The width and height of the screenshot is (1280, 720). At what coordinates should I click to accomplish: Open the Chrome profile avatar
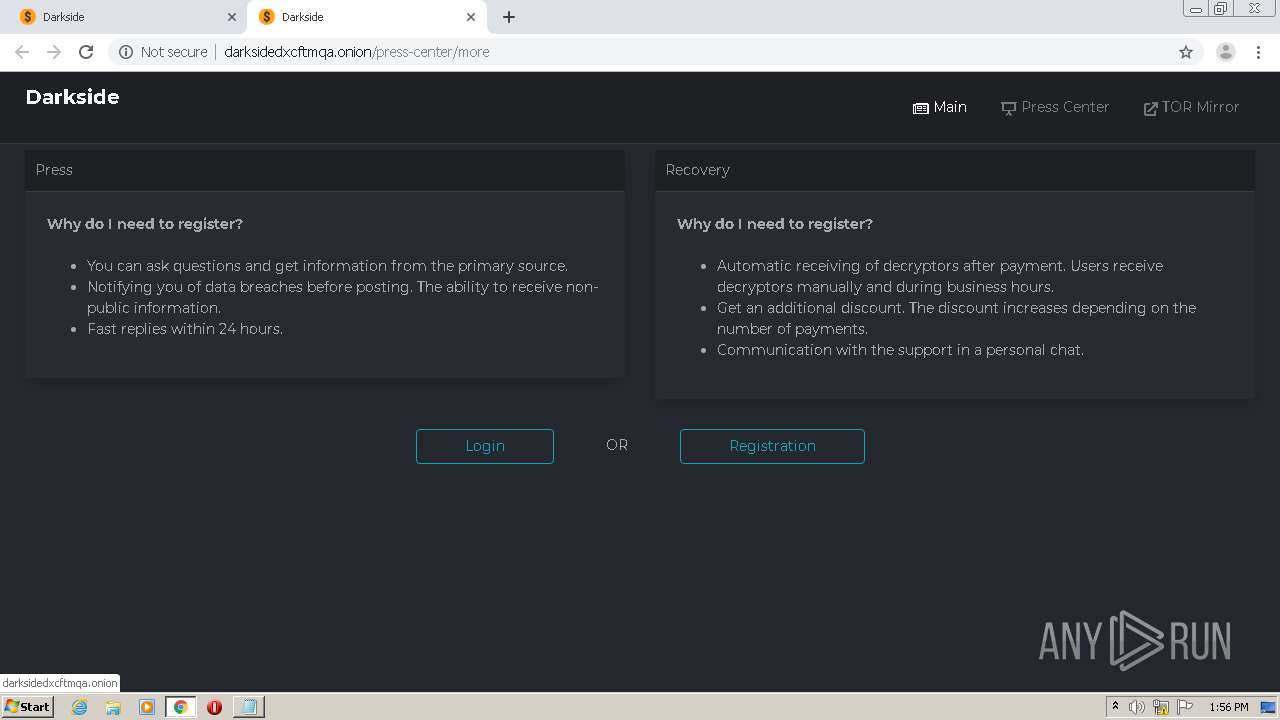1226,52
